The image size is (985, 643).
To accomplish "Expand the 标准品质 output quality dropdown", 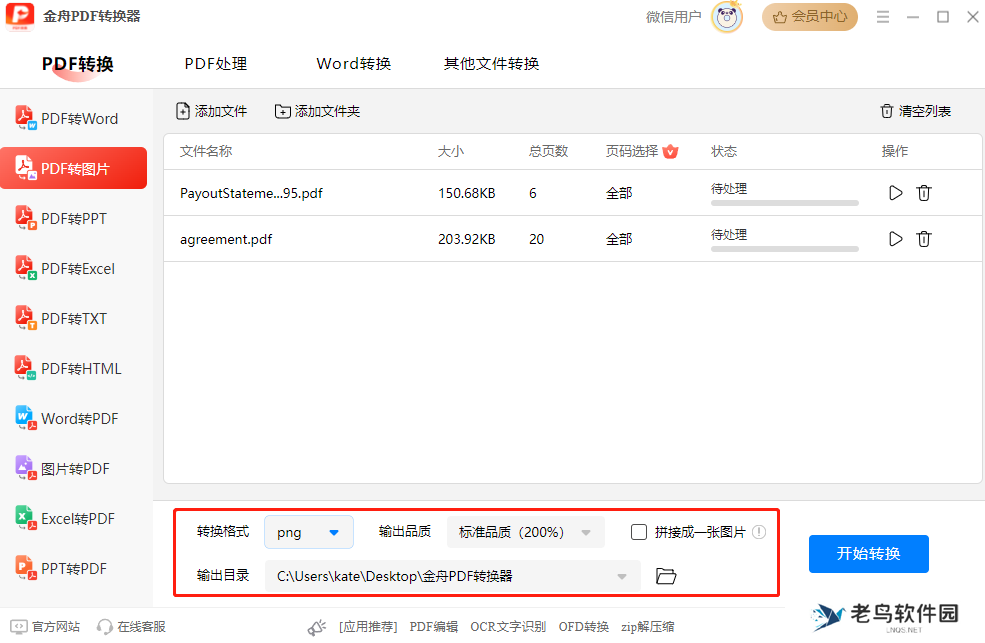I will point(525,532).
